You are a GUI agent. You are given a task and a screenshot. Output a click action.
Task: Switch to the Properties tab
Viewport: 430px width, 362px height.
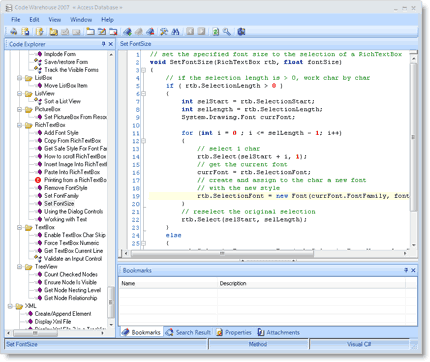coord(234,332)
